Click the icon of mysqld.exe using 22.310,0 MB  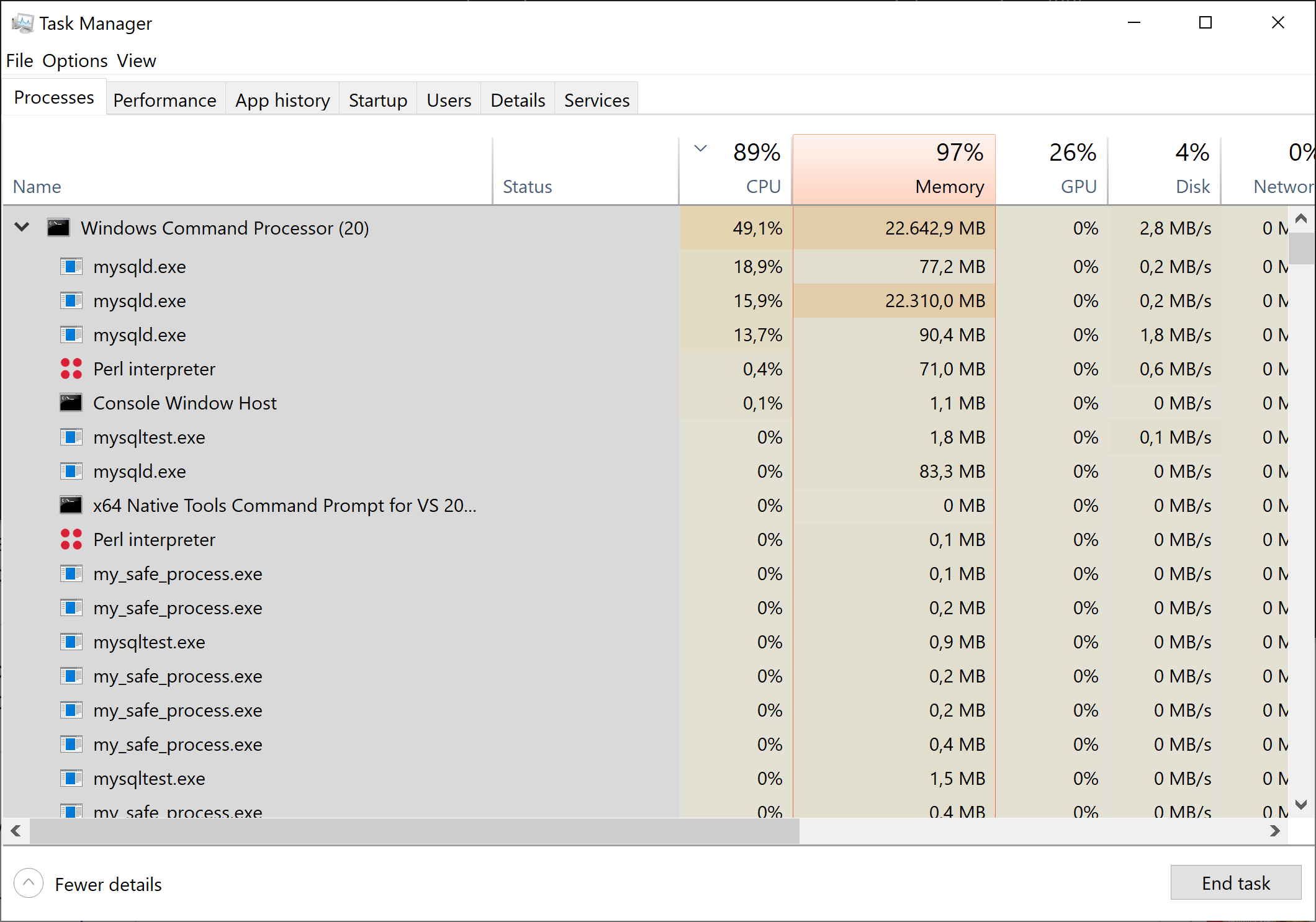tap(71, 300)
